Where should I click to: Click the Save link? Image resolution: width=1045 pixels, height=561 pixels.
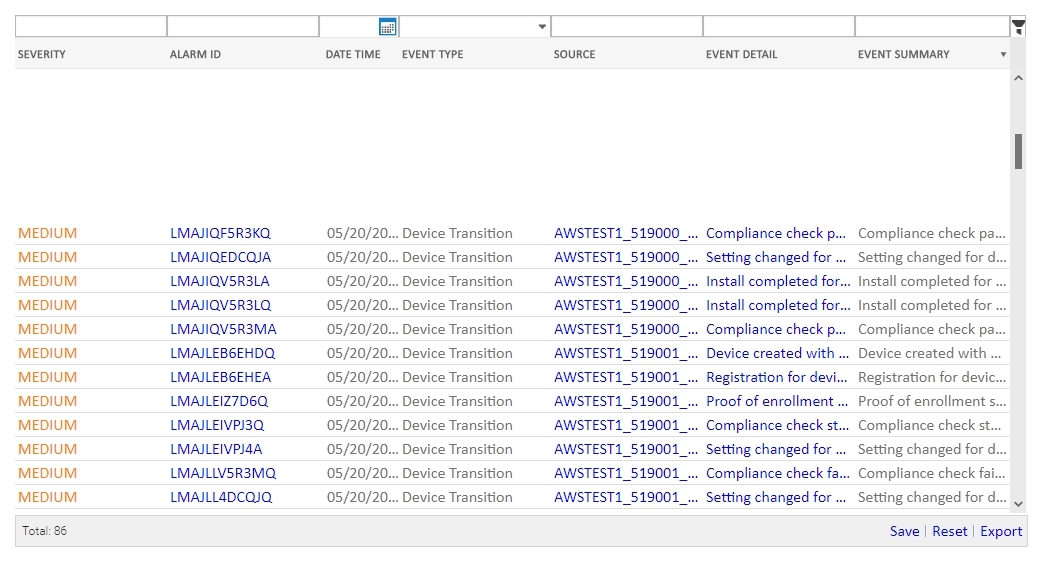pos(904,531)
